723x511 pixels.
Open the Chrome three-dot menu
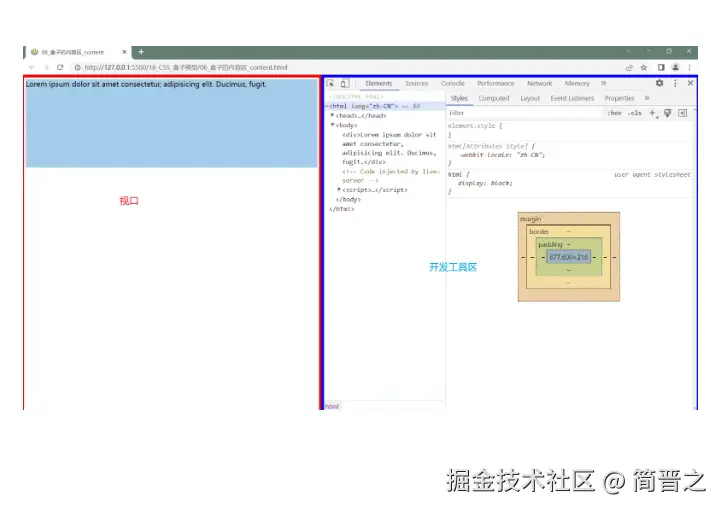click(690, 67)
